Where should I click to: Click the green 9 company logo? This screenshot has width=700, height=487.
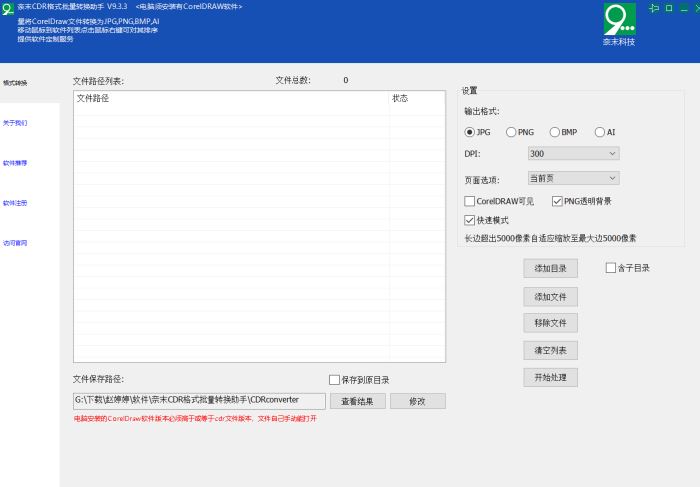pyautogui.click(x=620, y=19)
